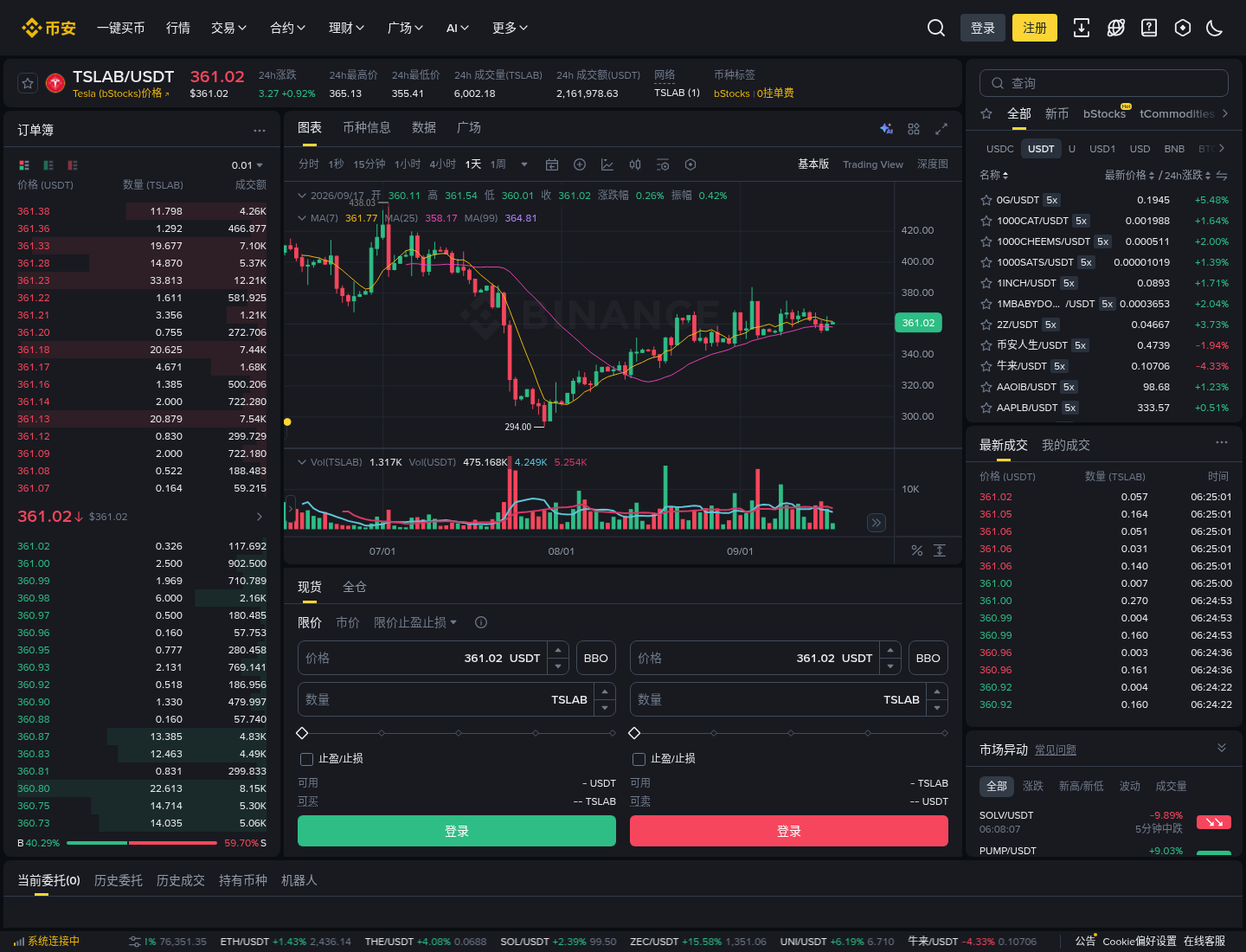Screen dimensions: 1246x952
Task: Collapse the OHLC info line chevron
Action: [x=302, y=196]
